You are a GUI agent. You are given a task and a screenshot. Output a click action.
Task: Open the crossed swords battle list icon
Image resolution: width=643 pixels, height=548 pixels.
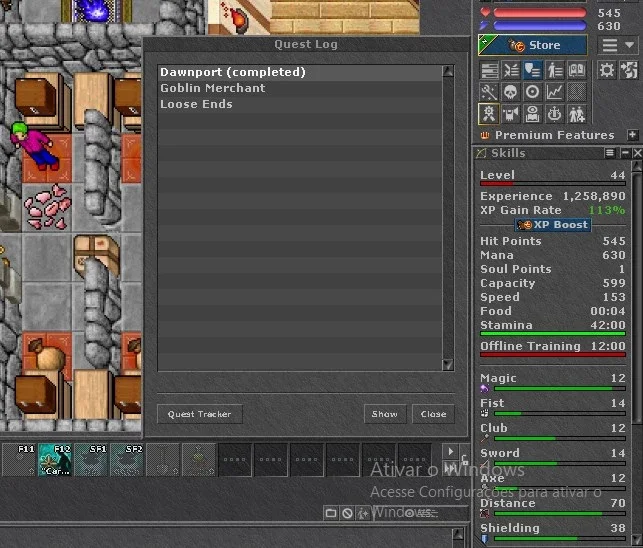pyautogui.click(x=511, y=71)
